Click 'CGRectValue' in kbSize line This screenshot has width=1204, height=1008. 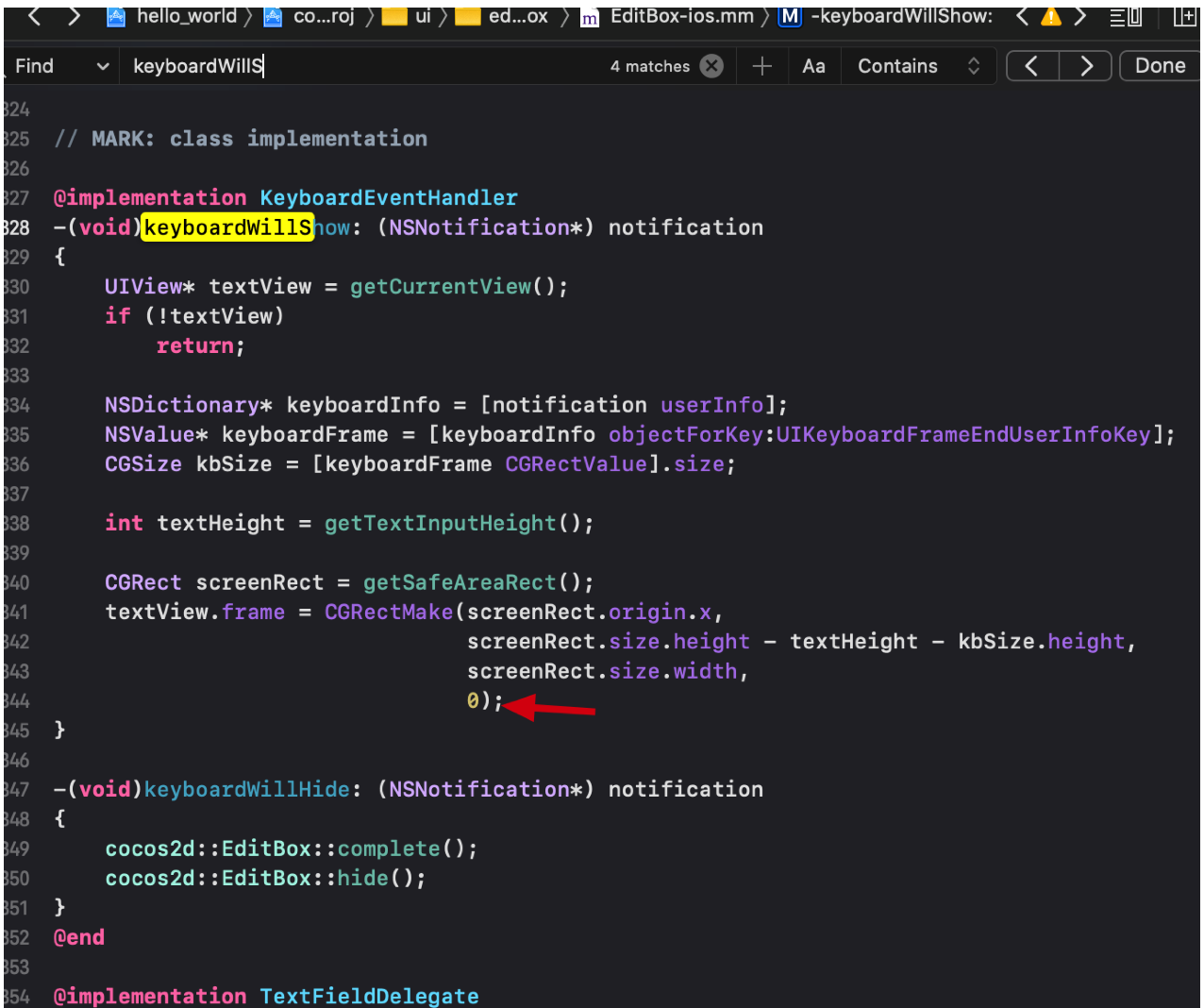(x=576, y=463)
